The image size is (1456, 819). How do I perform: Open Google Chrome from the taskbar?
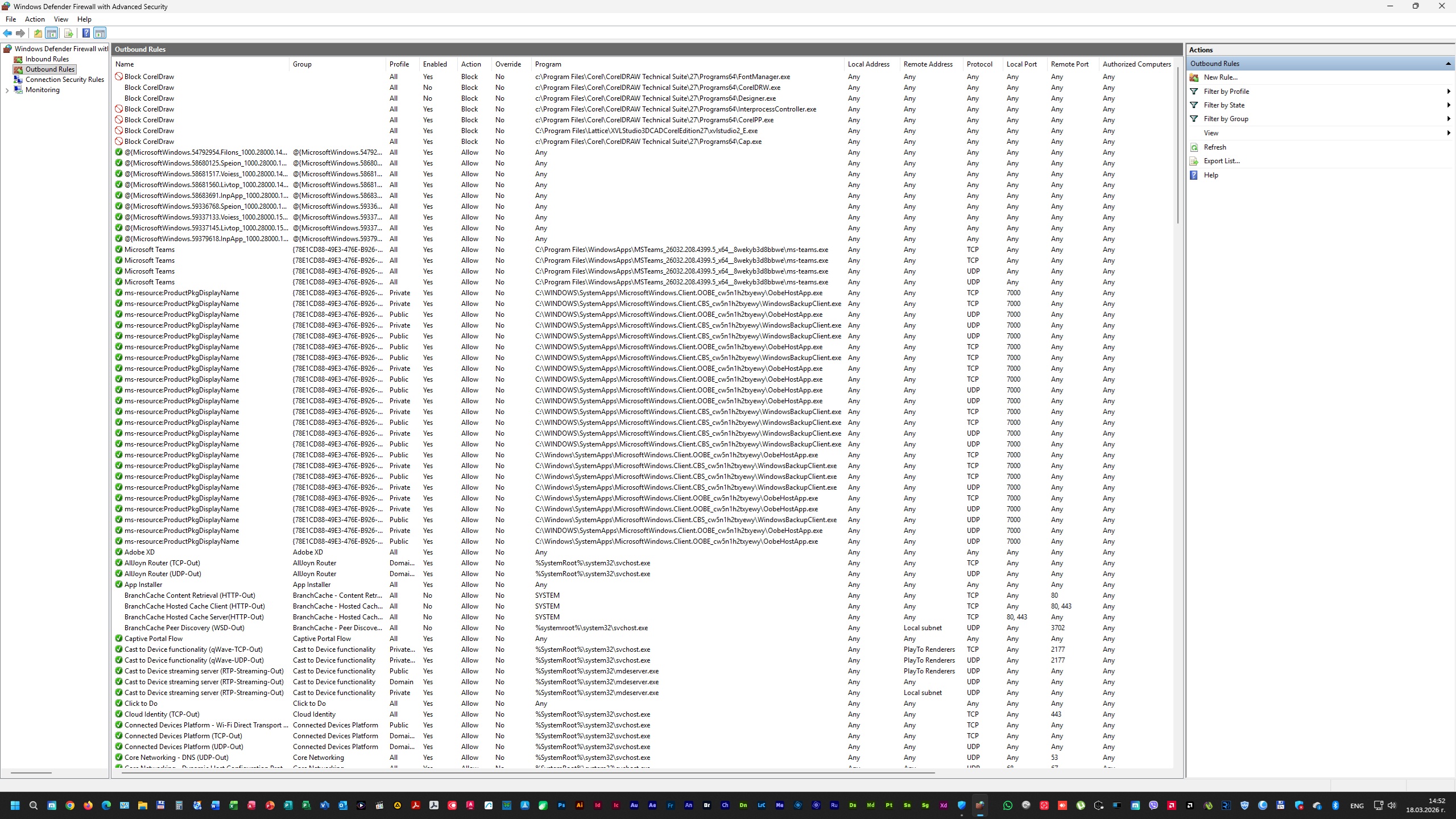(70, 805)
